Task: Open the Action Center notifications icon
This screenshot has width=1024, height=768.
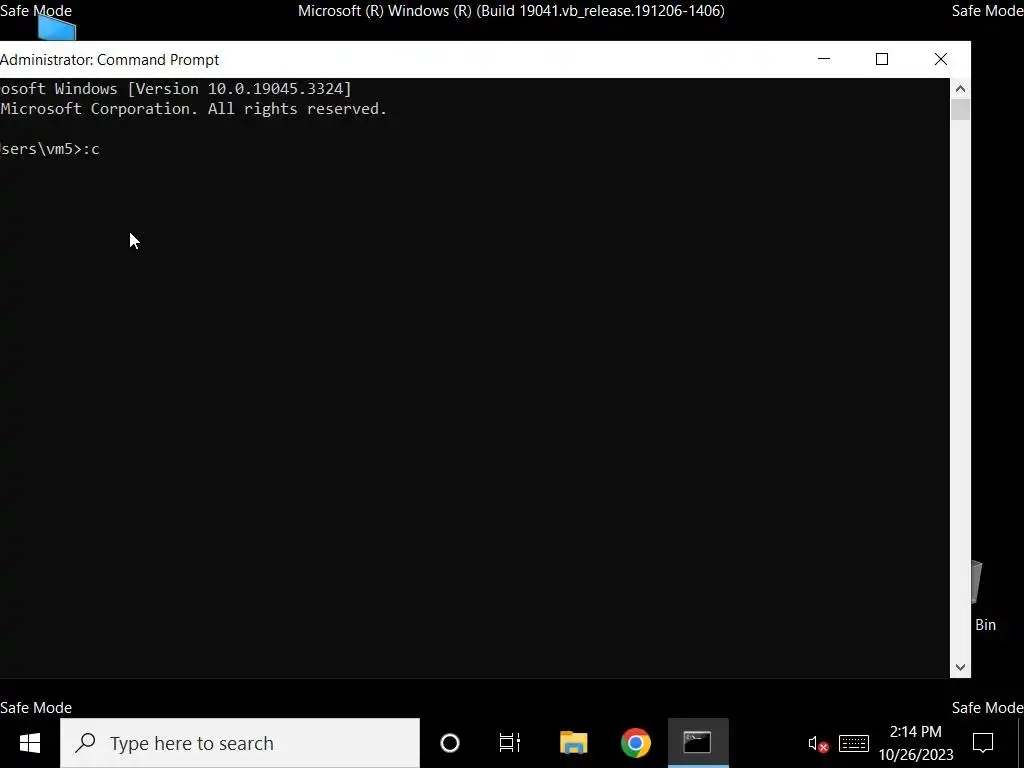Action: [x=983, y=743]
